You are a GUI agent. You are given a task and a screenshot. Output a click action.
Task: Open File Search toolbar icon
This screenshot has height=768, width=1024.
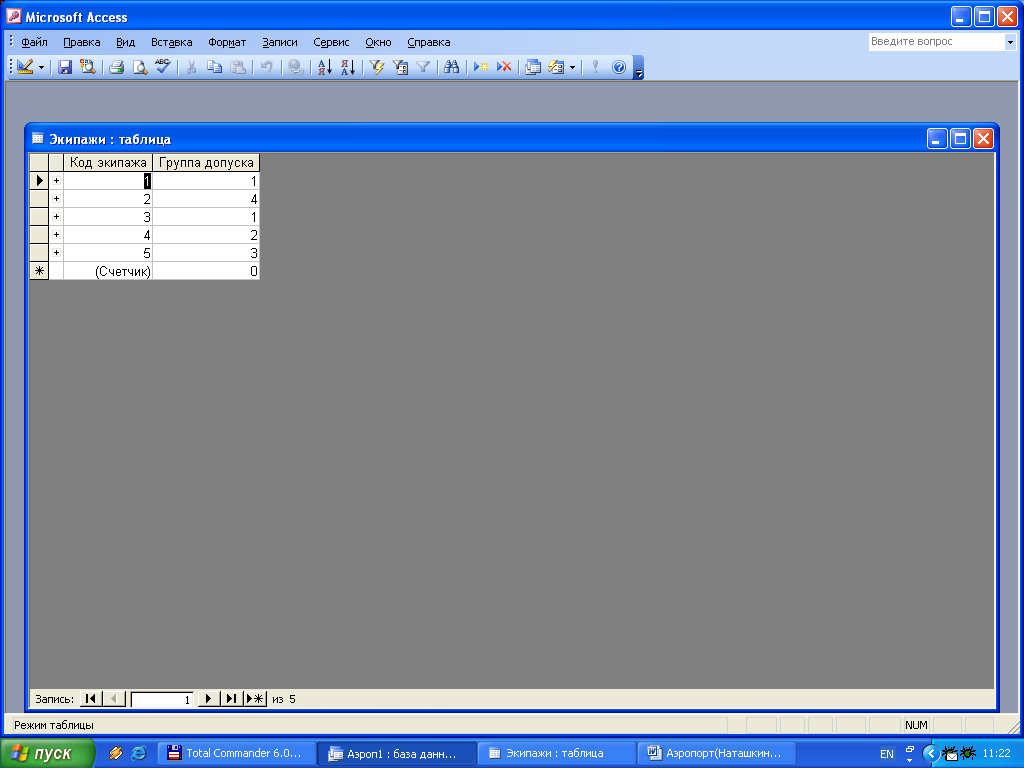pyautogui.click(x=87, y=67)
